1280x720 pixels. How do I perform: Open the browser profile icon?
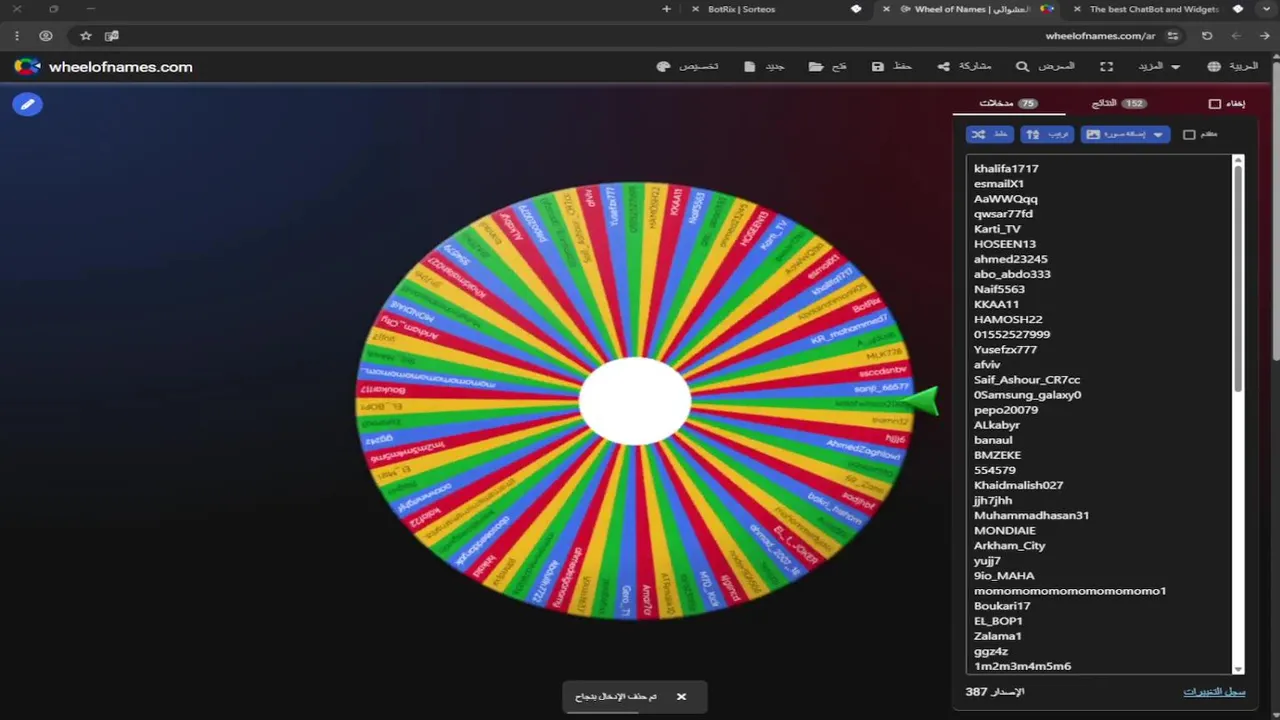(x=46, y=36)
